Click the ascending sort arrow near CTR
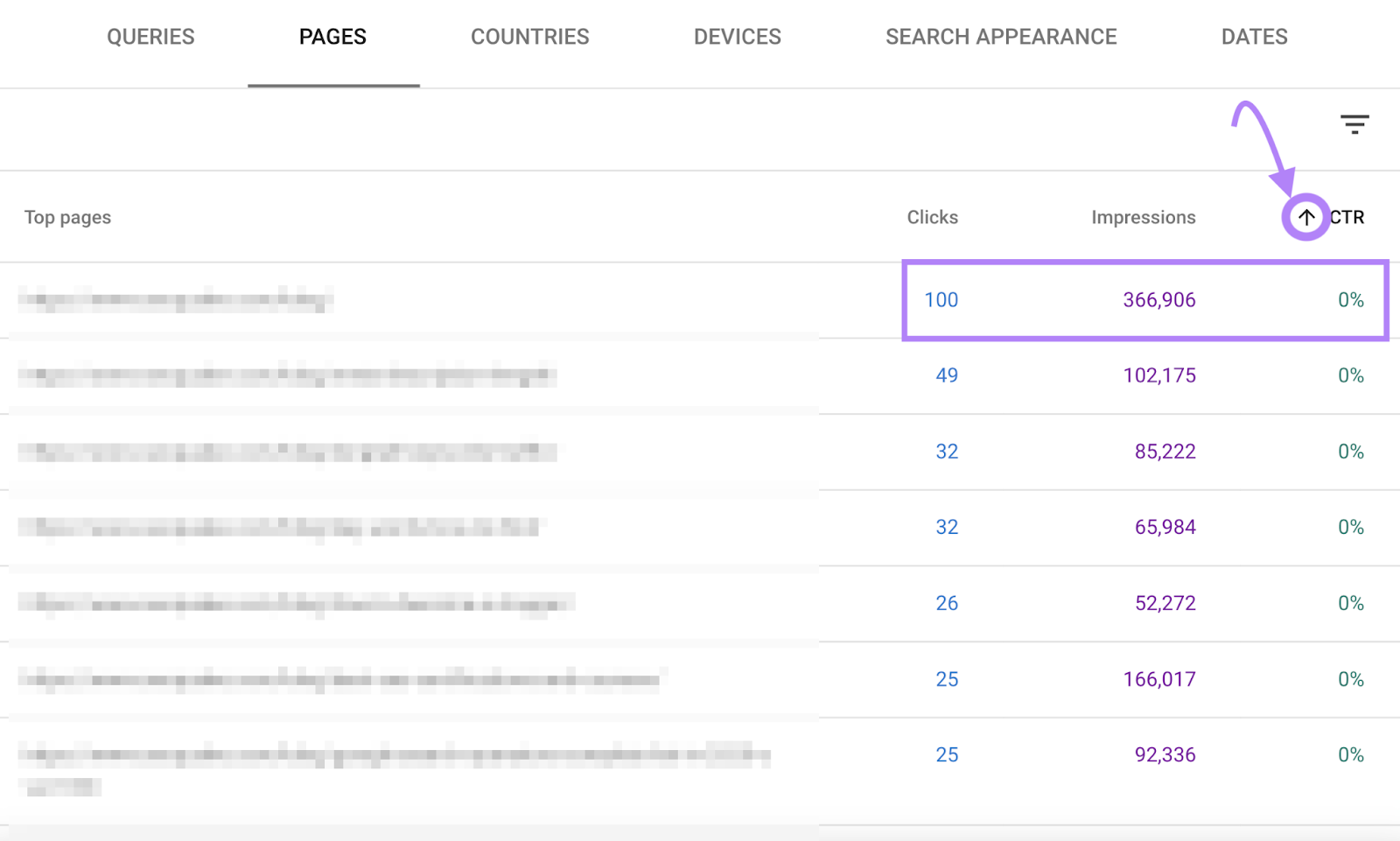 1305,216
